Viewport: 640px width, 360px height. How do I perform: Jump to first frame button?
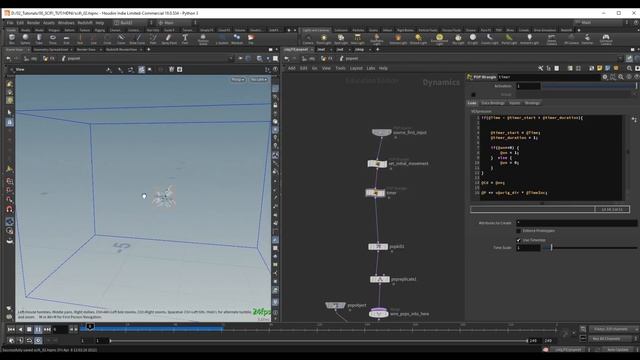click(11, 329)
